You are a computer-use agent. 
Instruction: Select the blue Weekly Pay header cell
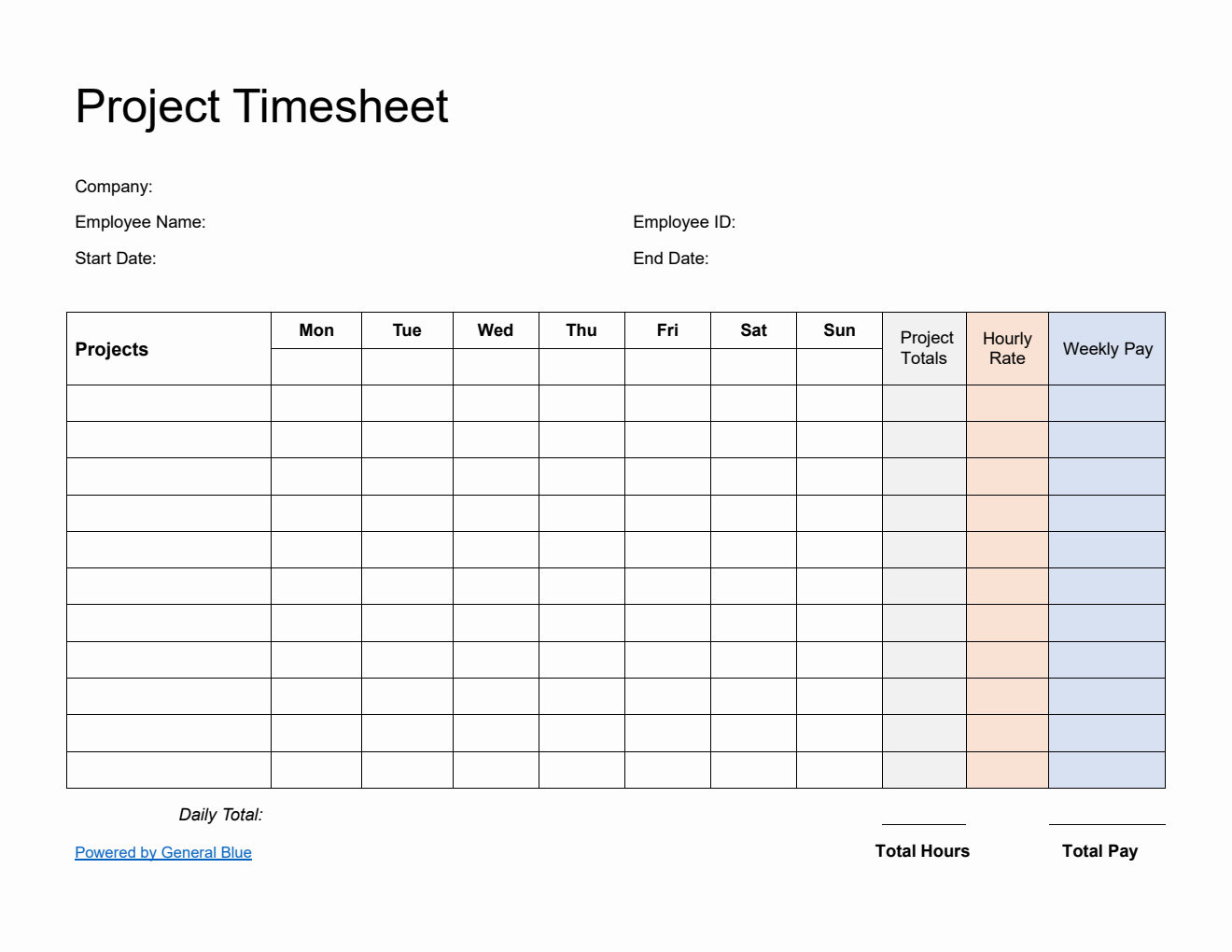pos(1107,348)
